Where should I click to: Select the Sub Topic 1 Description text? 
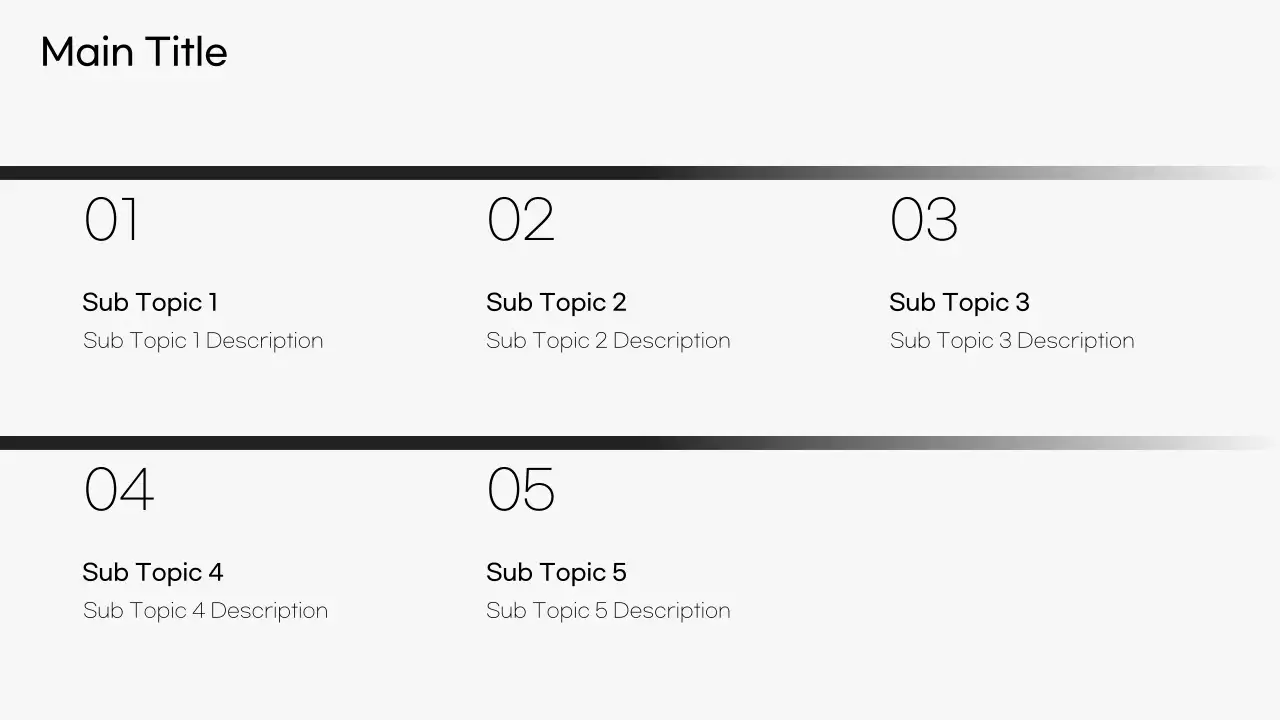203,341
